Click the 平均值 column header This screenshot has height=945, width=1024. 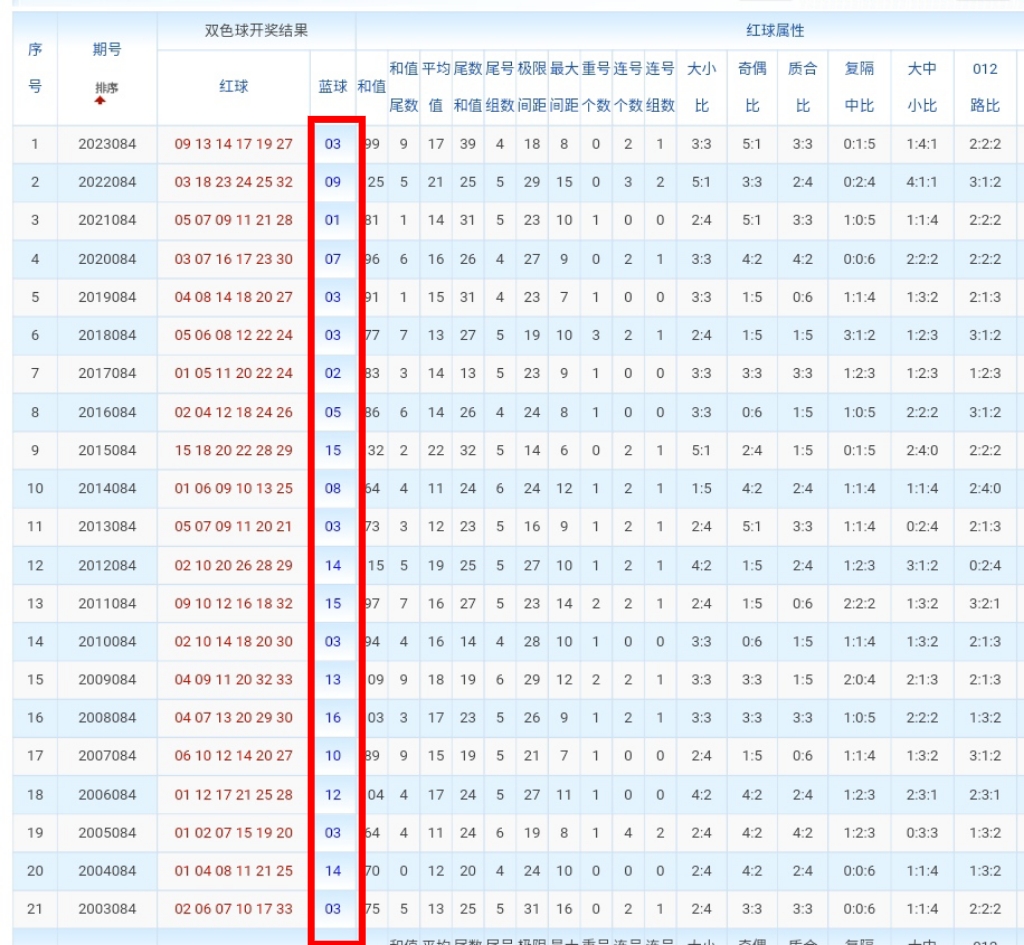click(x=436, y=87)
